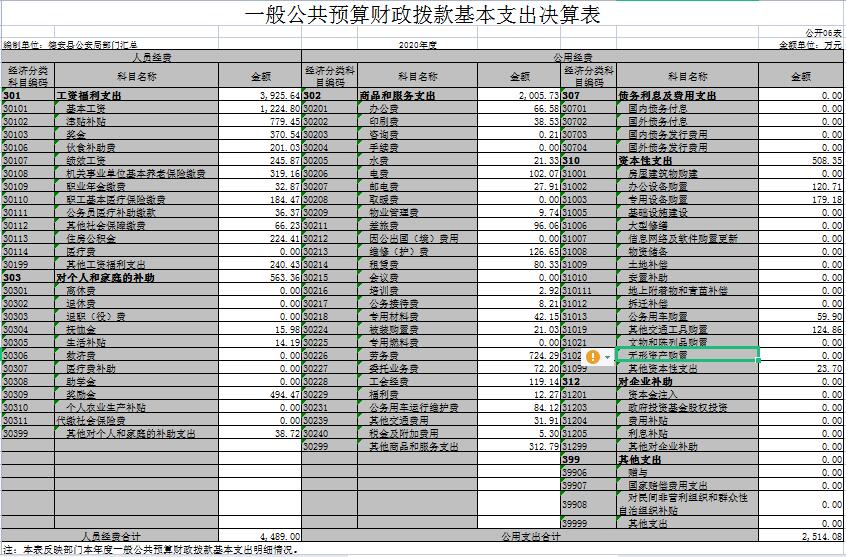
Task: Open the error indicator dropdown arrow
Action: coord(607,356)
